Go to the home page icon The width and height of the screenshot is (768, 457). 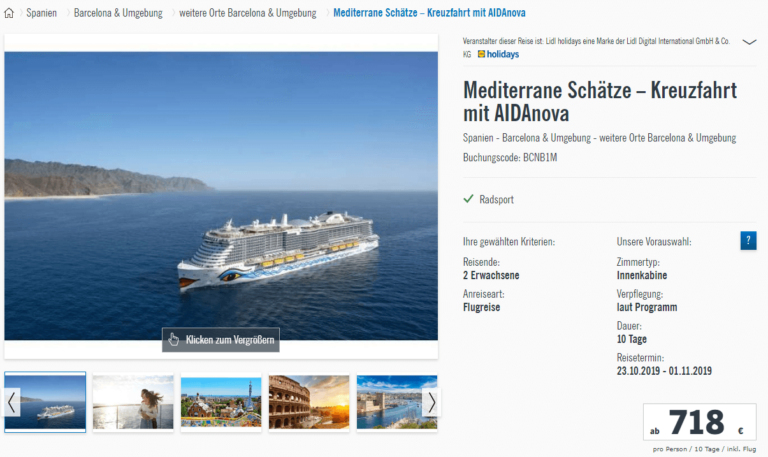point(9,13)
